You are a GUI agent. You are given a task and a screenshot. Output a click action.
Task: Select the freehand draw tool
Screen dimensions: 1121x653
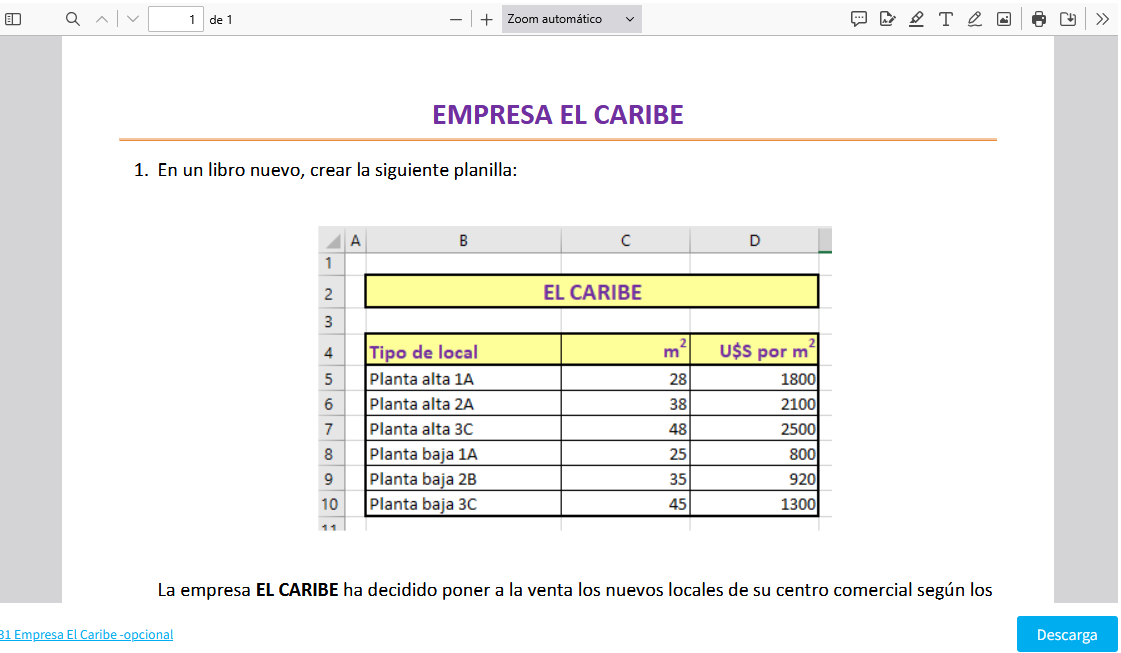point(974,19)
